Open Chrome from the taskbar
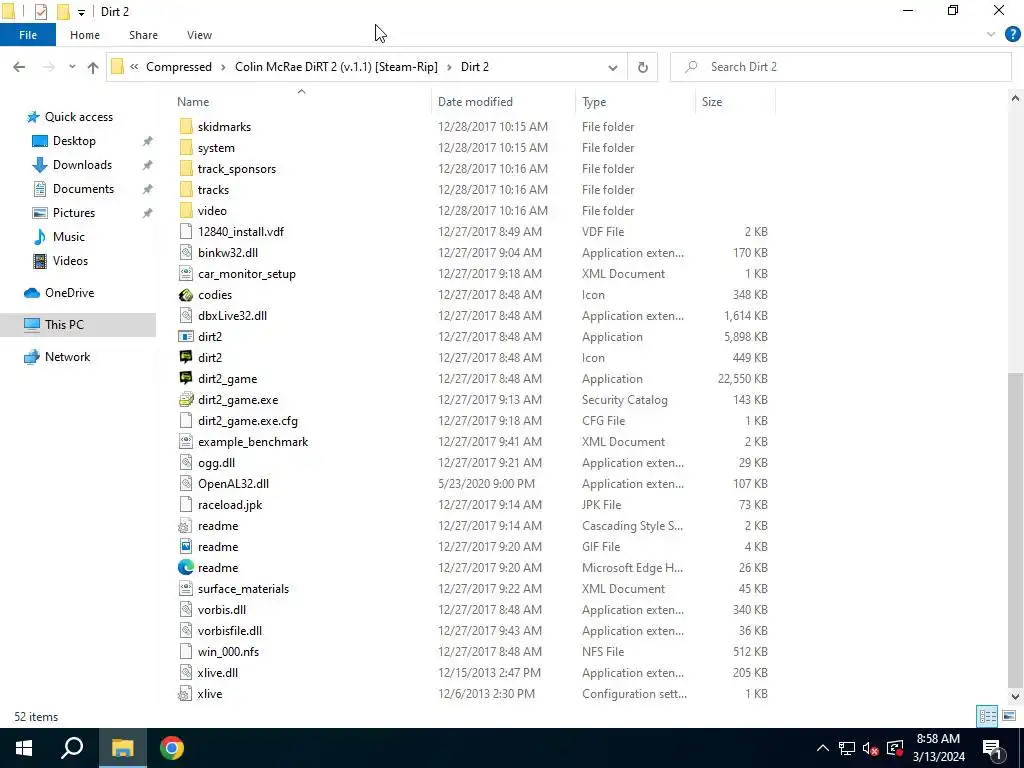1024x768 pixels. click(172, 748)
